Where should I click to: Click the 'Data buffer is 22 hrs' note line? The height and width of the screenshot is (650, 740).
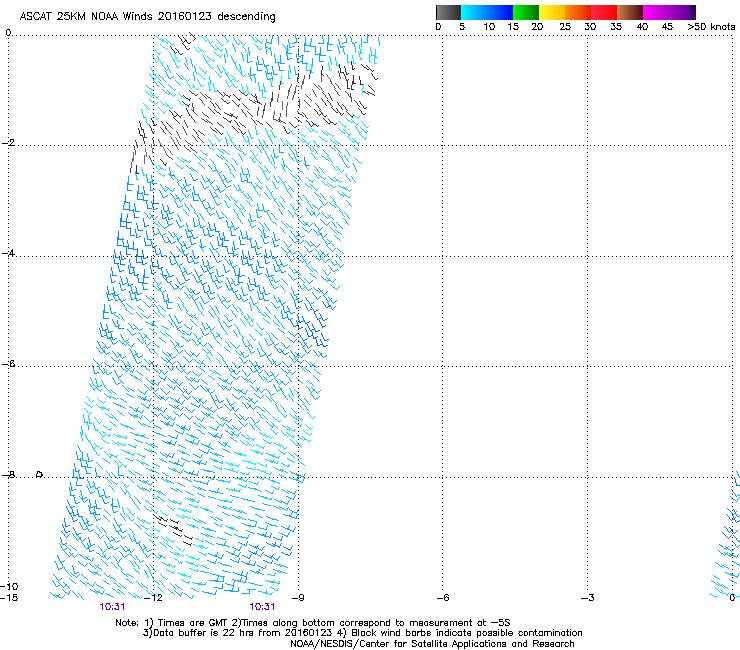pos(362,633)
